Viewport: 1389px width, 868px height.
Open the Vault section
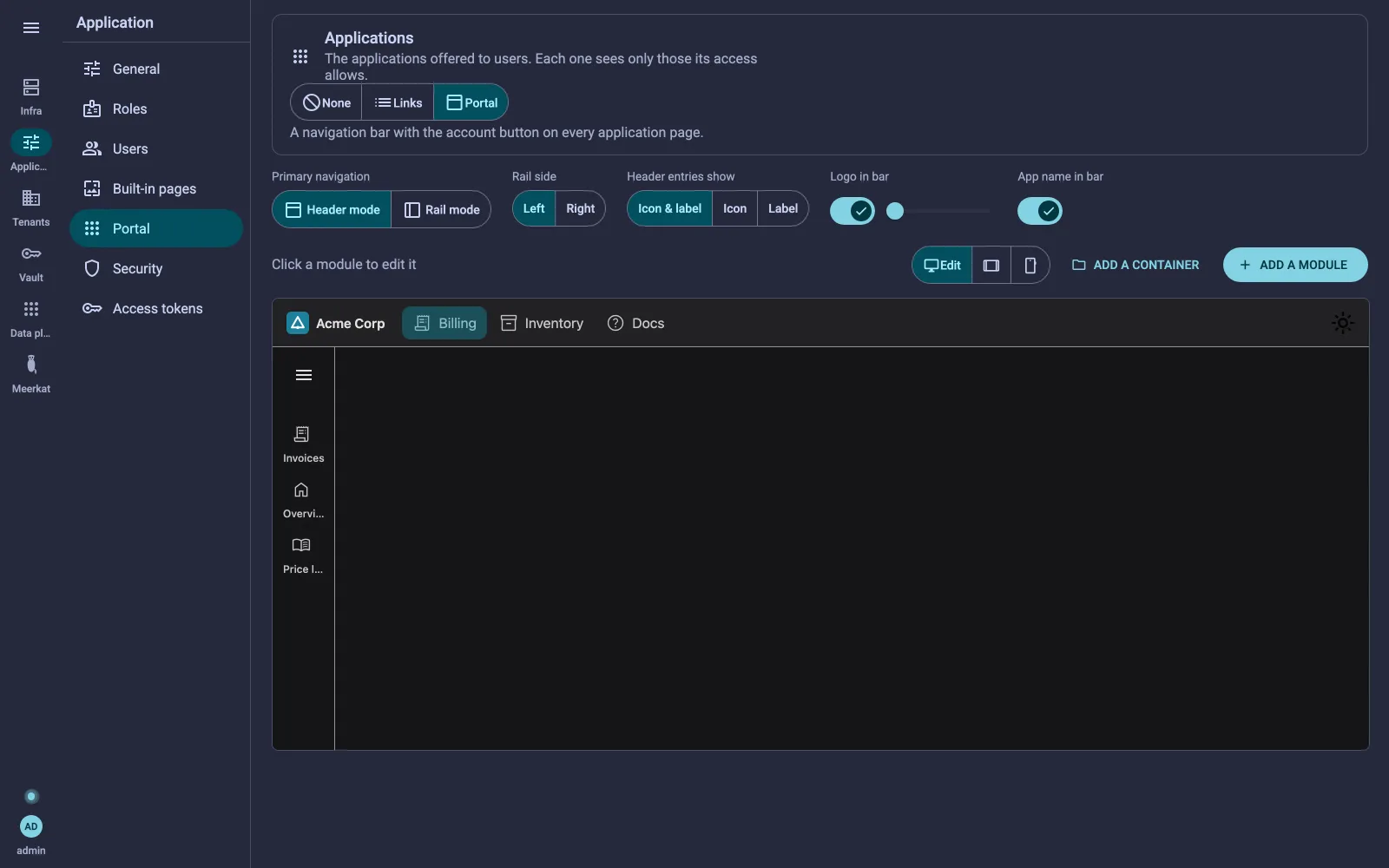click(31, 263)
